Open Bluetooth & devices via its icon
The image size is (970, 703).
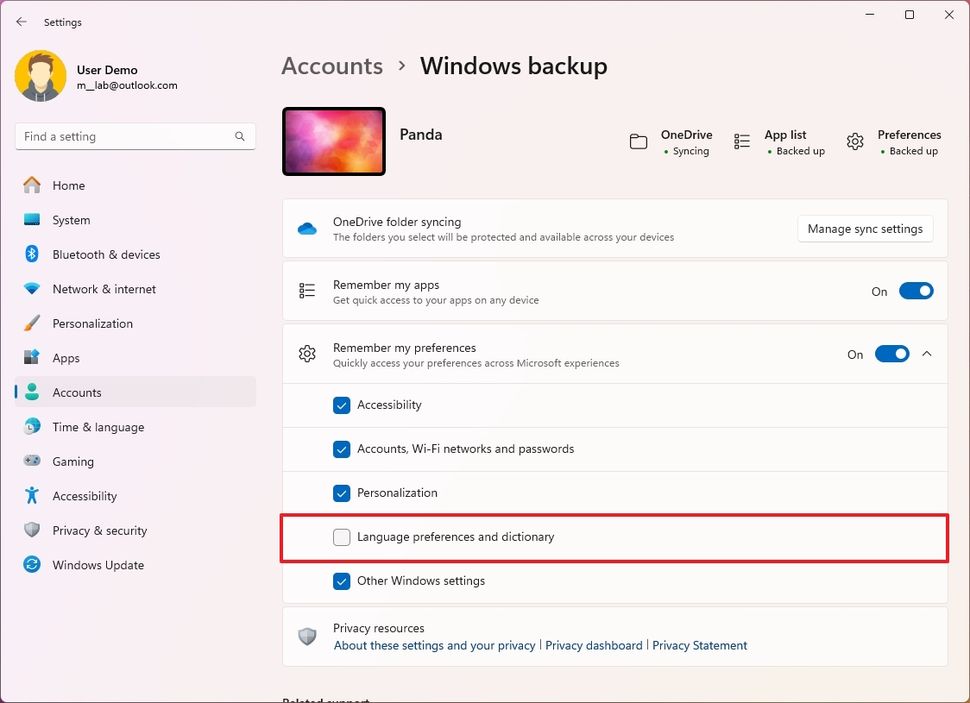click(x=32, y=254)
